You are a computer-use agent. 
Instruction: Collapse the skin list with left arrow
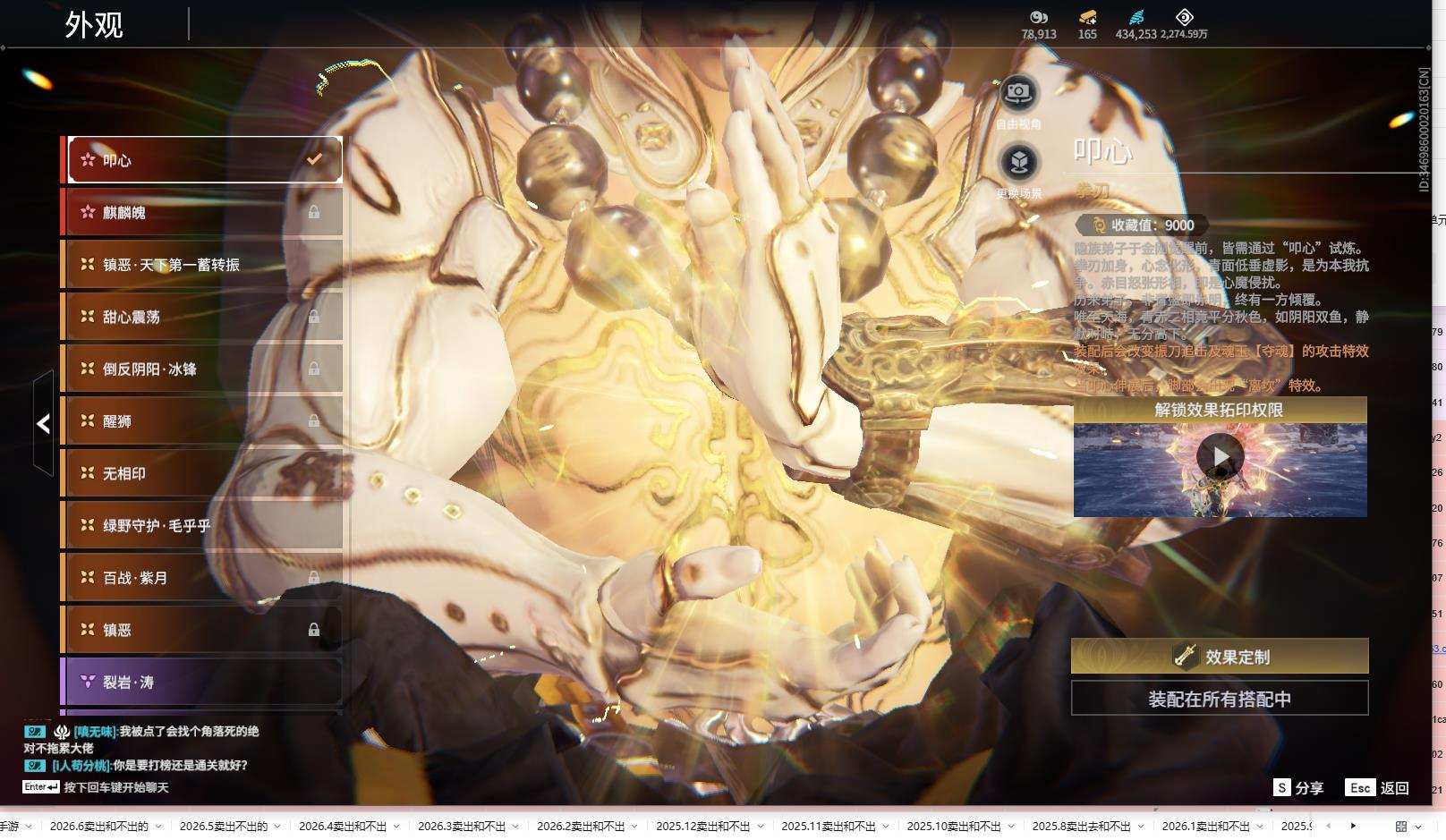point(43,423)
